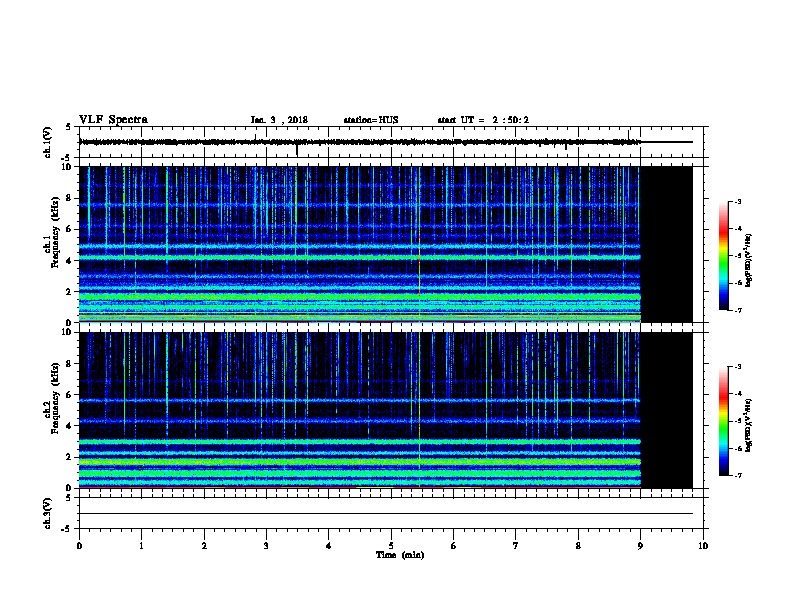The width and height of the screenshot is (792, 612).
Task: Click the 'ch.3(V)' waveform axis label
Action: (x=47, y=513)
